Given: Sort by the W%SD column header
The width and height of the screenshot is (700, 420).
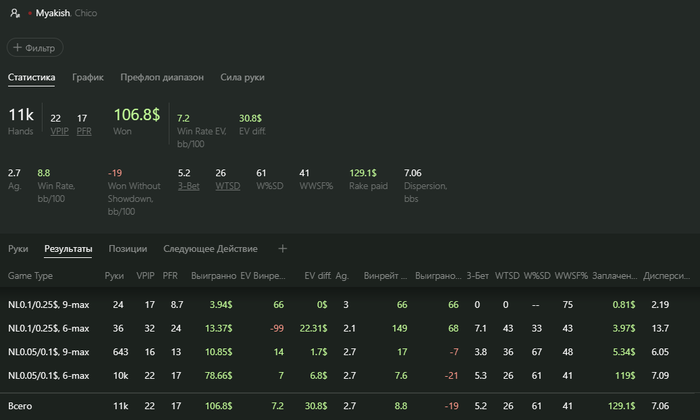Looking at the screenshot, I should 537,276.
